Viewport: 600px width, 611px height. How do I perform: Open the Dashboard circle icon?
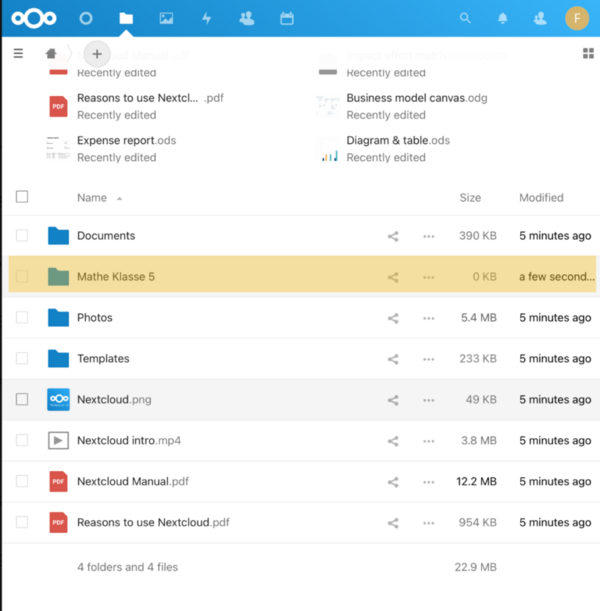coord(86,18)
